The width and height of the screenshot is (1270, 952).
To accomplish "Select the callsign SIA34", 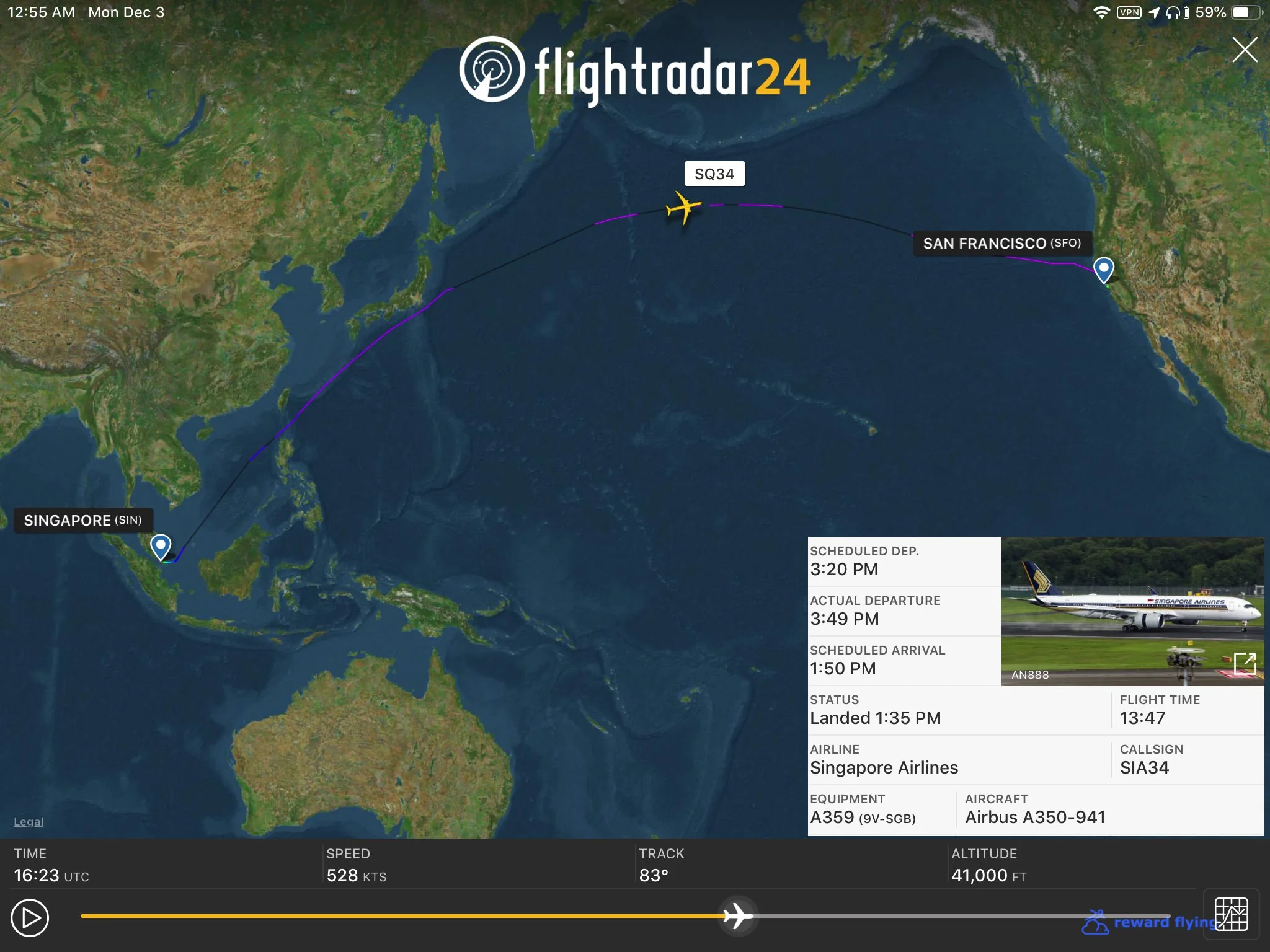I will click(1145, 767).
